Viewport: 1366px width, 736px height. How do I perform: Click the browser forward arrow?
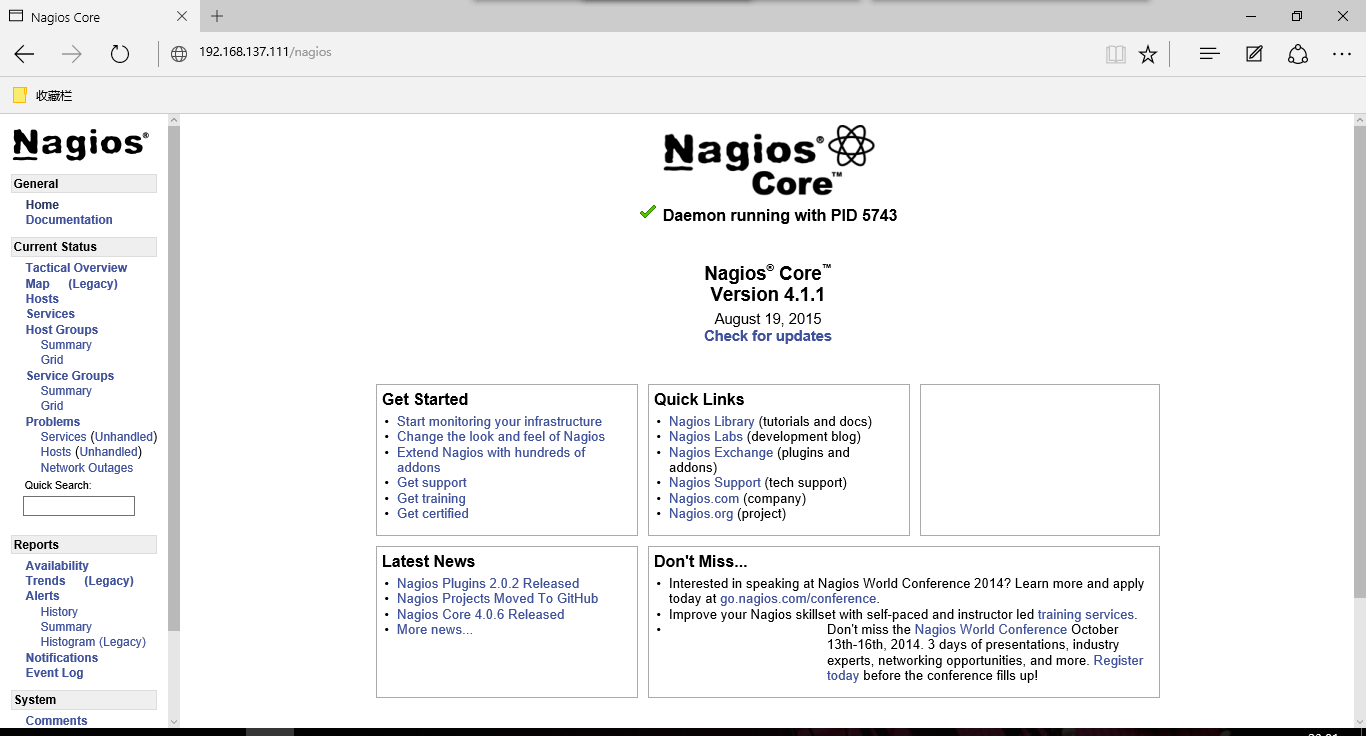click(x=72, y=54)
